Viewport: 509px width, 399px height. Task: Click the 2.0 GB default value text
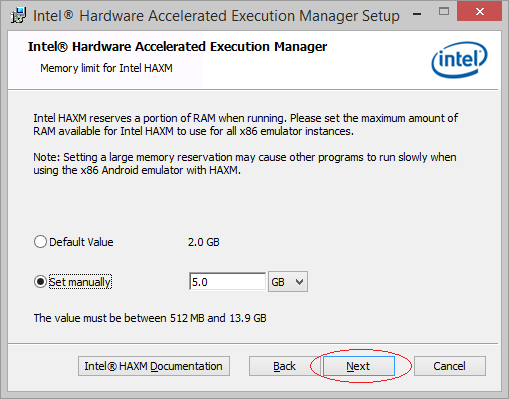click(x=204, y=242)
